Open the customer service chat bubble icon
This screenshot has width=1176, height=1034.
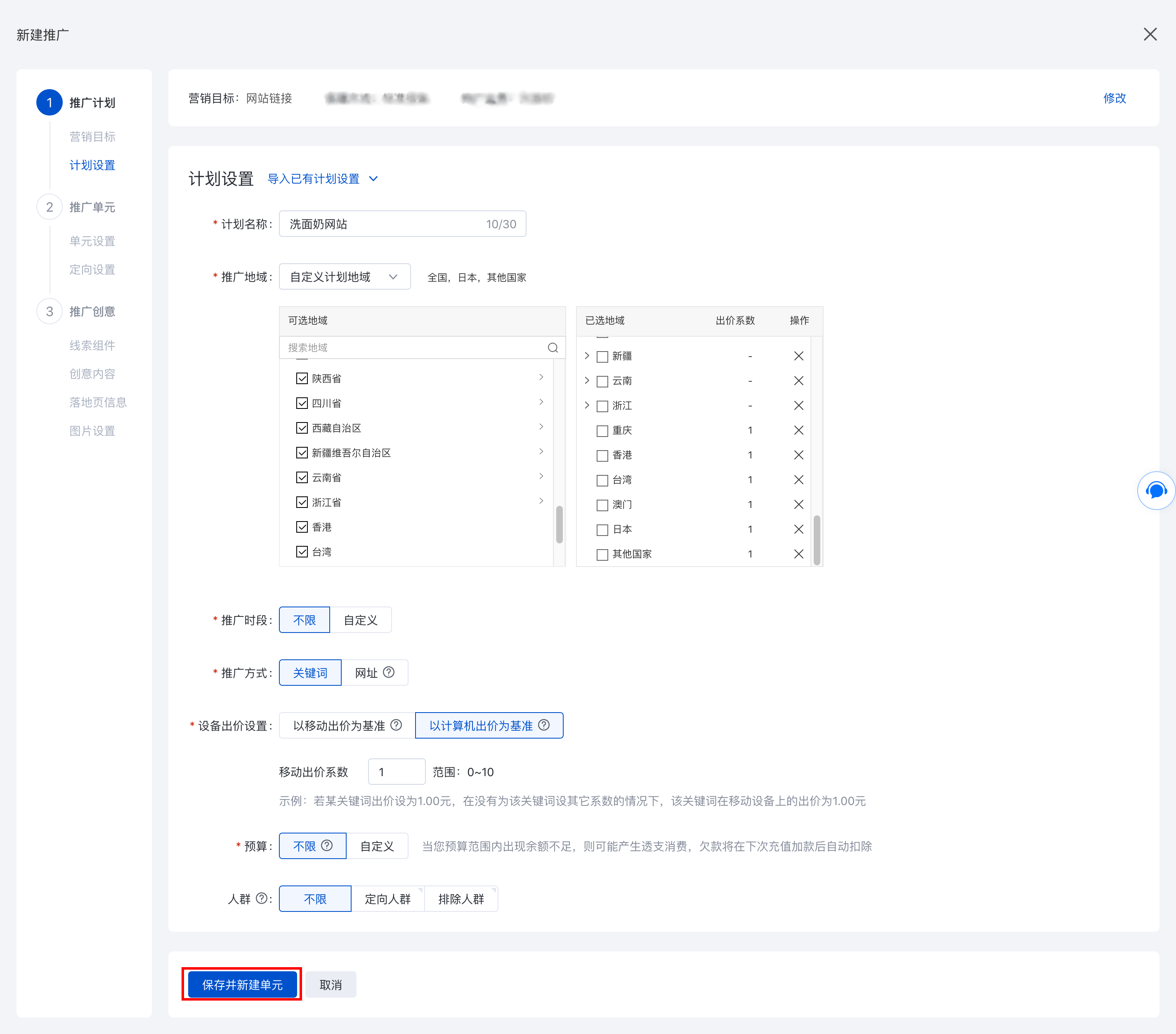point(1156,490)
